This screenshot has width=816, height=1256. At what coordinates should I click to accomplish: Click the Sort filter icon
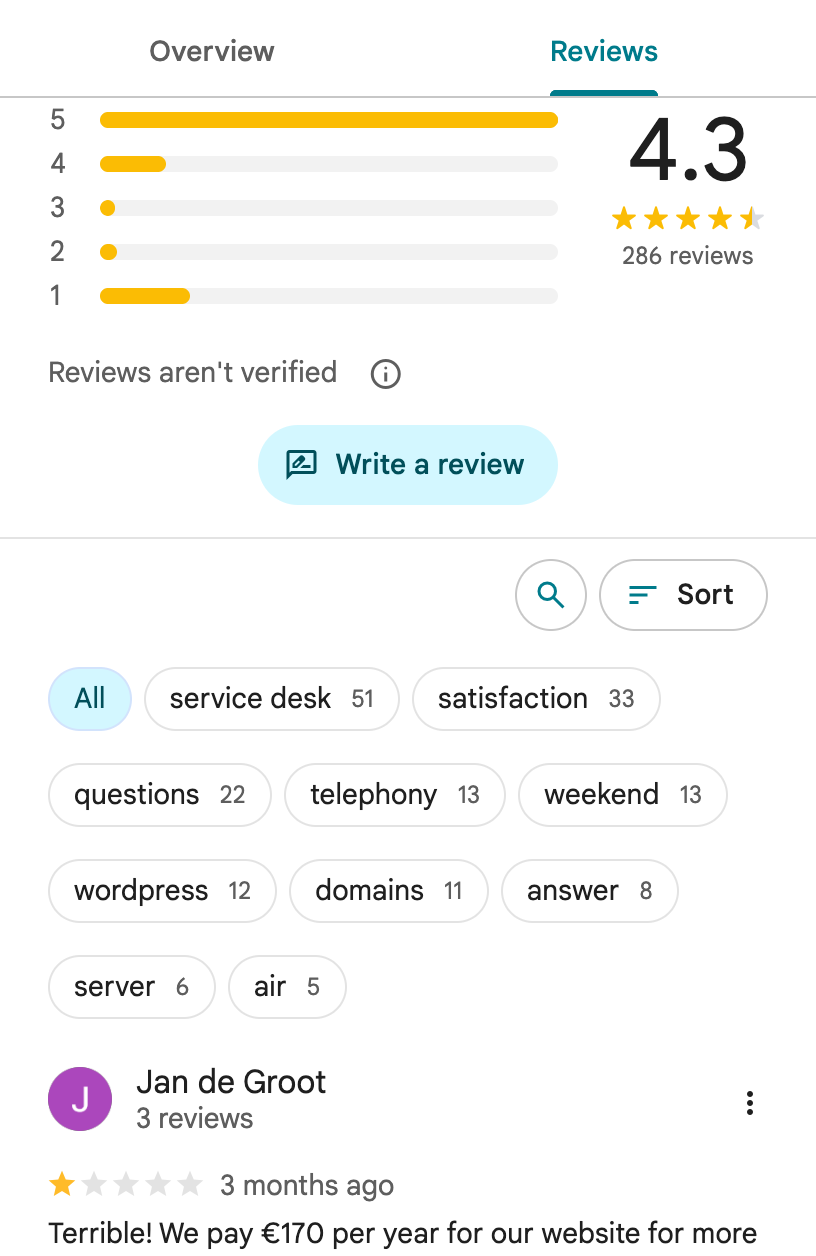pos(640,594)
